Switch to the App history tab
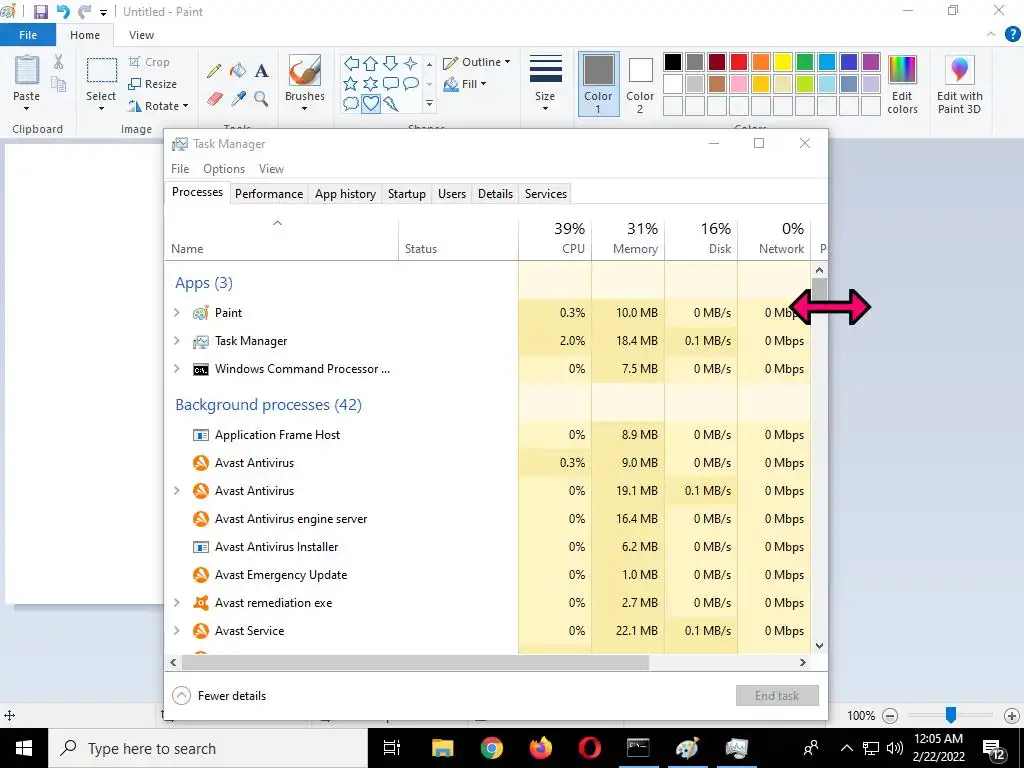The image size is (1024, 768). [345, 194]
